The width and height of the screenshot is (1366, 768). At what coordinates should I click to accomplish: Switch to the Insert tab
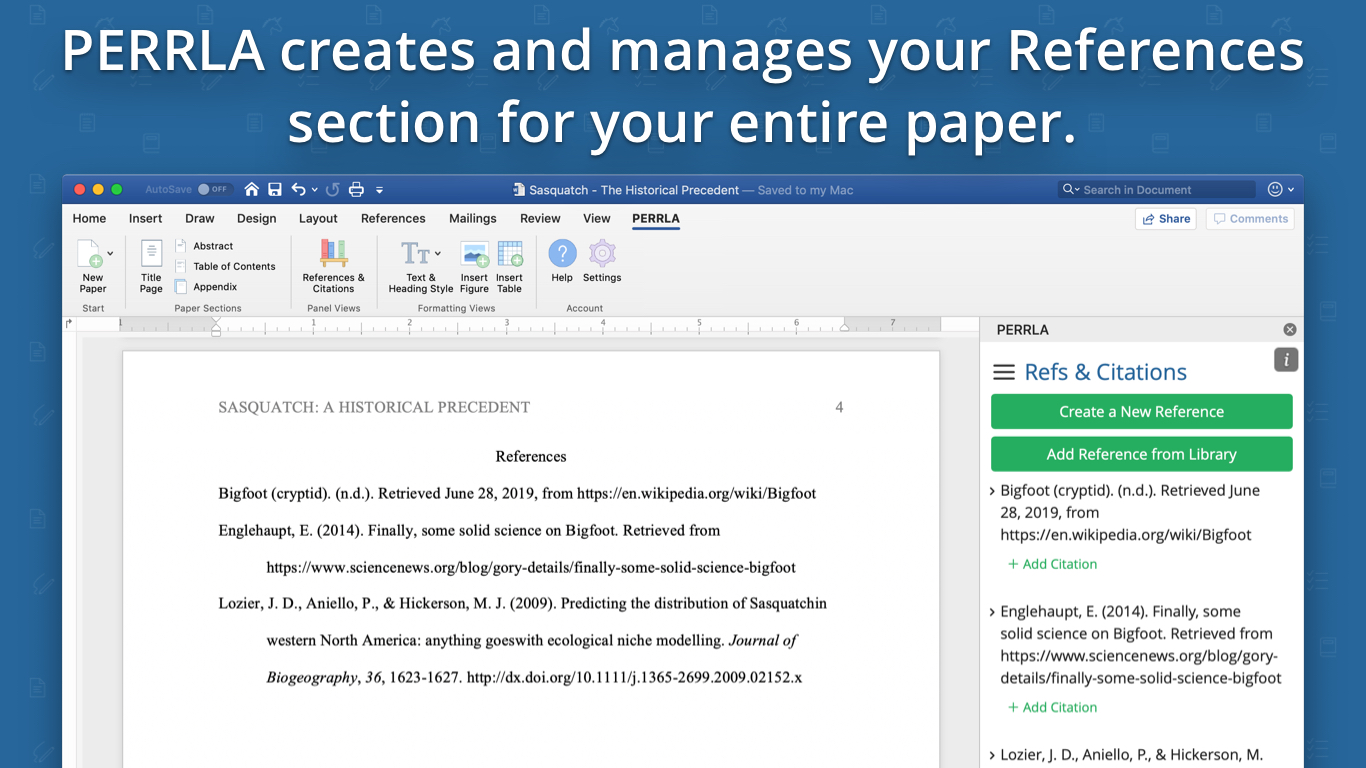pyautogui.click(x=145, y=218)
